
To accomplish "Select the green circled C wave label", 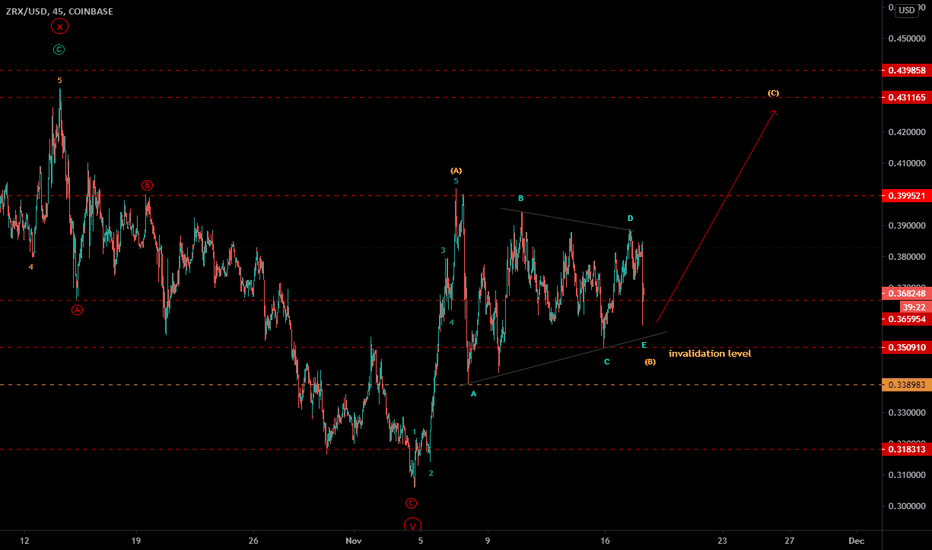I will coord(59,50).
